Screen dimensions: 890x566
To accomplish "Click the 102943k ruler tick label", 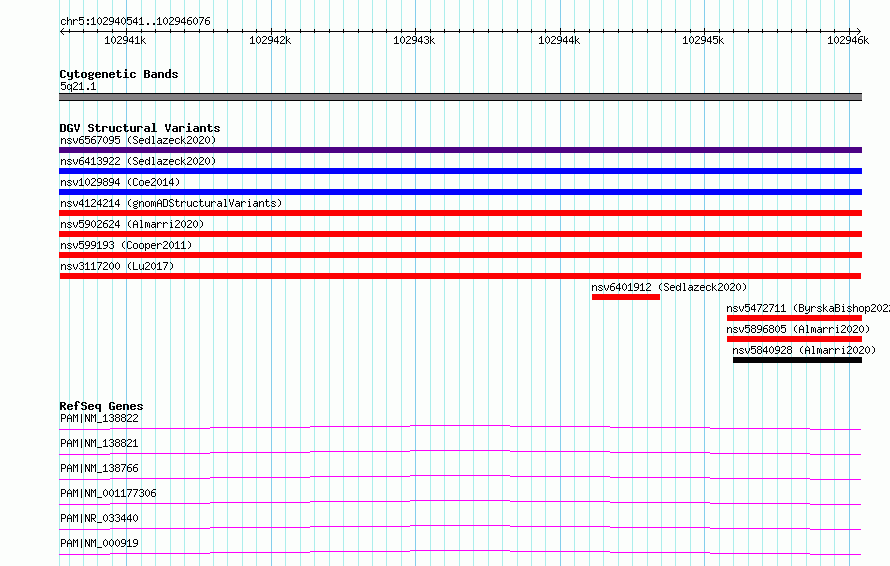I will point(414,40).
